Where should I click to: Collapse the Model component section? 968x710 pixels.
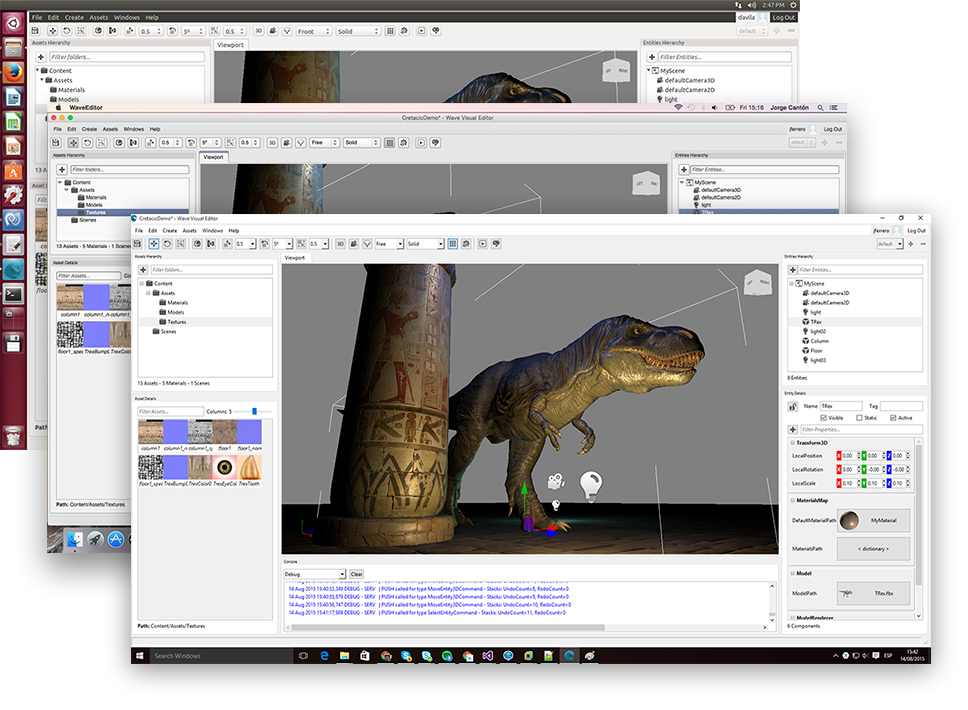point(793,574)
